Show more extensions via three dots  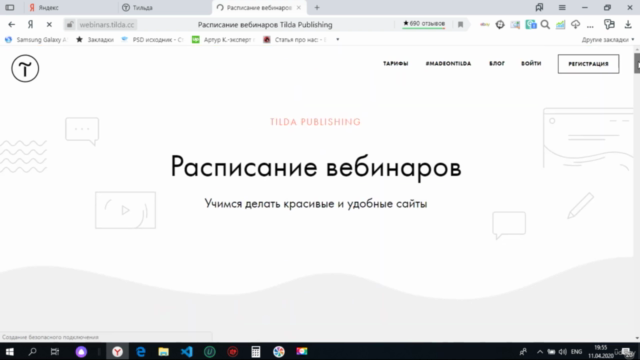[590, 25]
